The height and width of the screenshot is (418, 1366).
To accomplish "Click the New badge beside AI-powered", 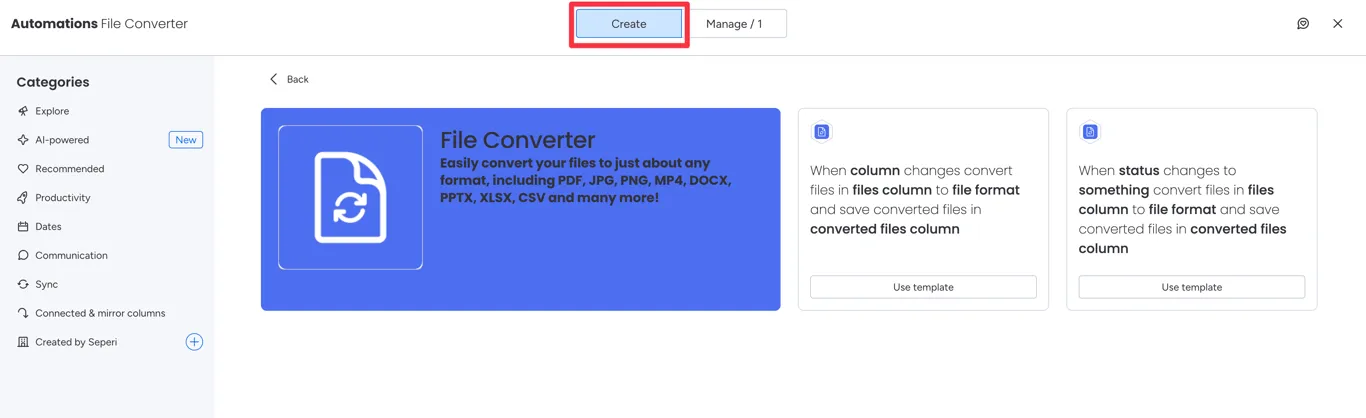I will click(x=186, y=140).
